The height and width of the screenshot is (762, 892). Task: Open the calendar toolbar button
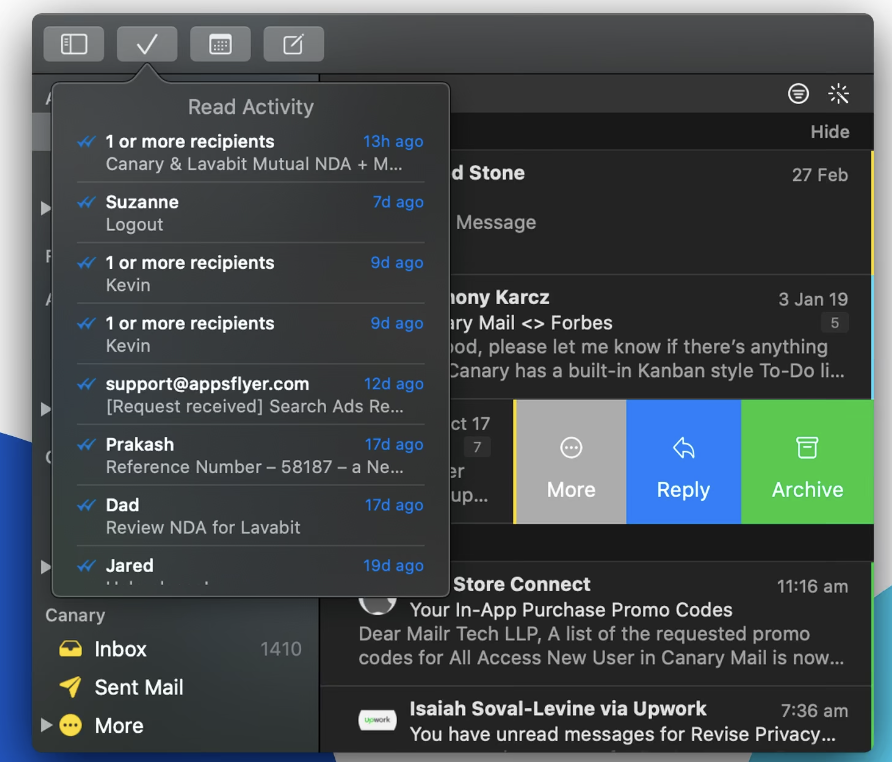(220, 44)
